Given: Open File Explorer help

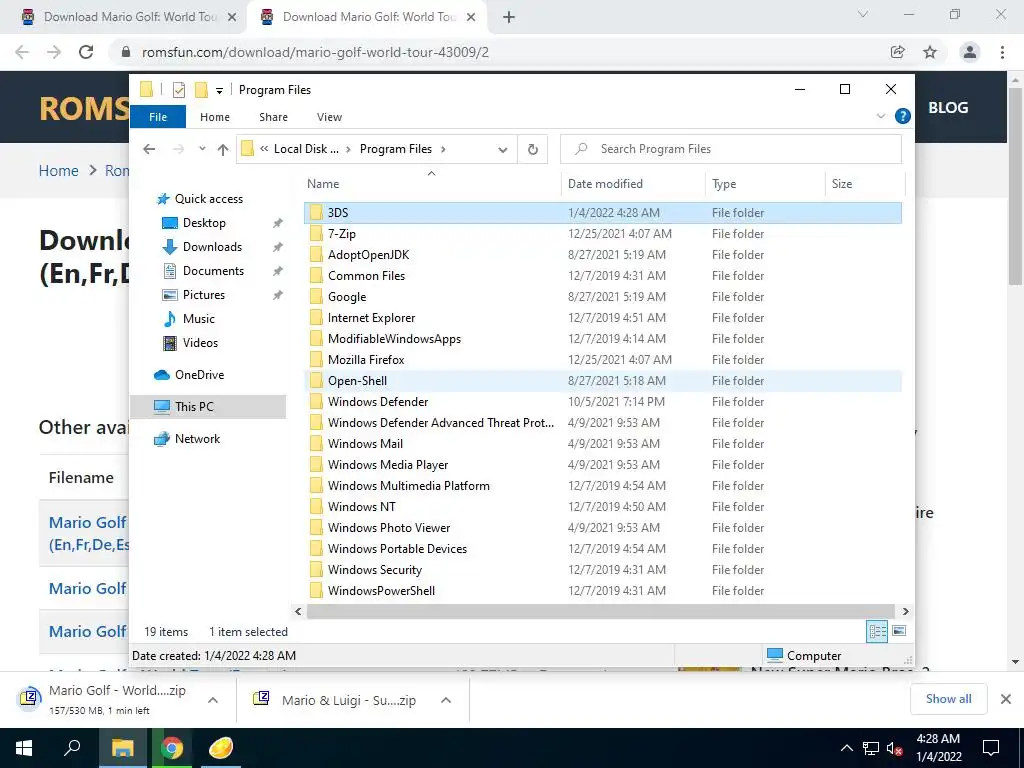Looking at the screenshot, I should click(x=903, y=116).
